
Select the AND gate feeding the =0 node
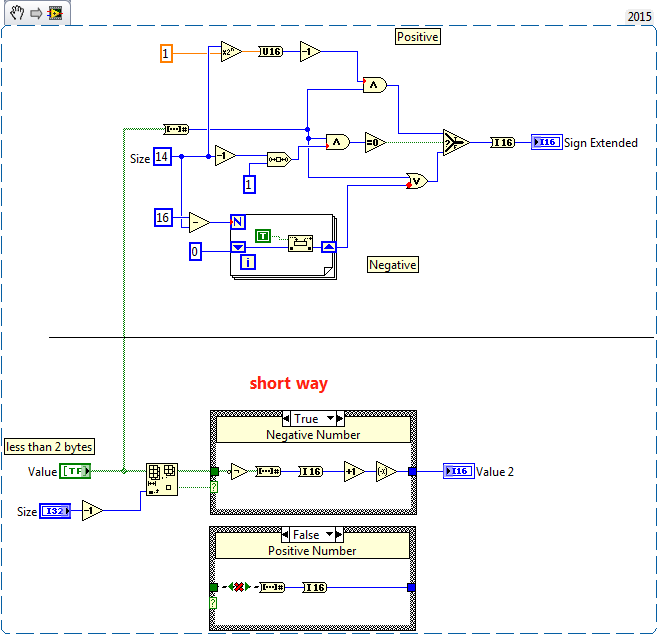point(338,142)
